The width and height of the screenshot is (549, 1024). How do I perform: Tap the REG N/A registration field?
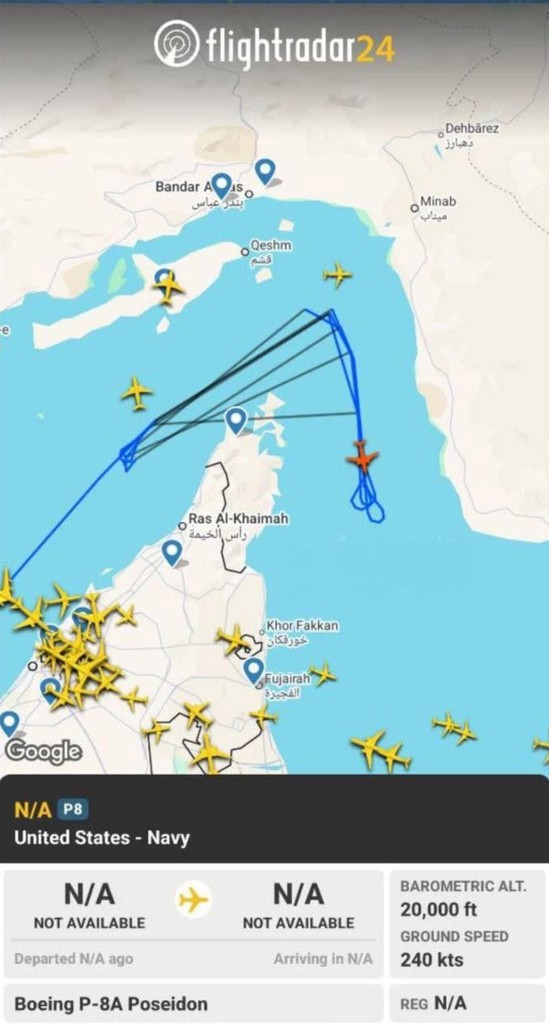[467, 1003]
